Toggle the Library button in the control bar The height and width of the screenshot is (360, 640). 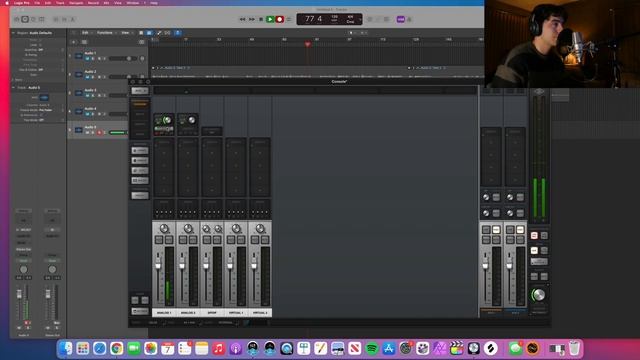coord(17,19)
